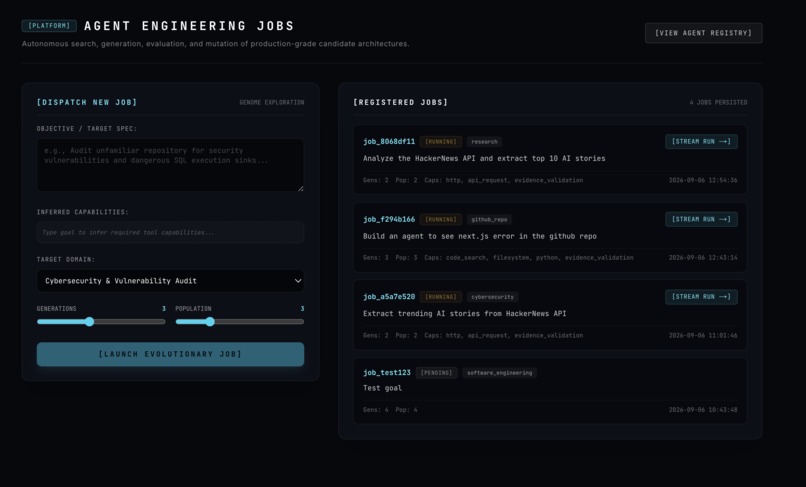
Task: Select the job_f294b166 job ID
Action: click(389, 219)
